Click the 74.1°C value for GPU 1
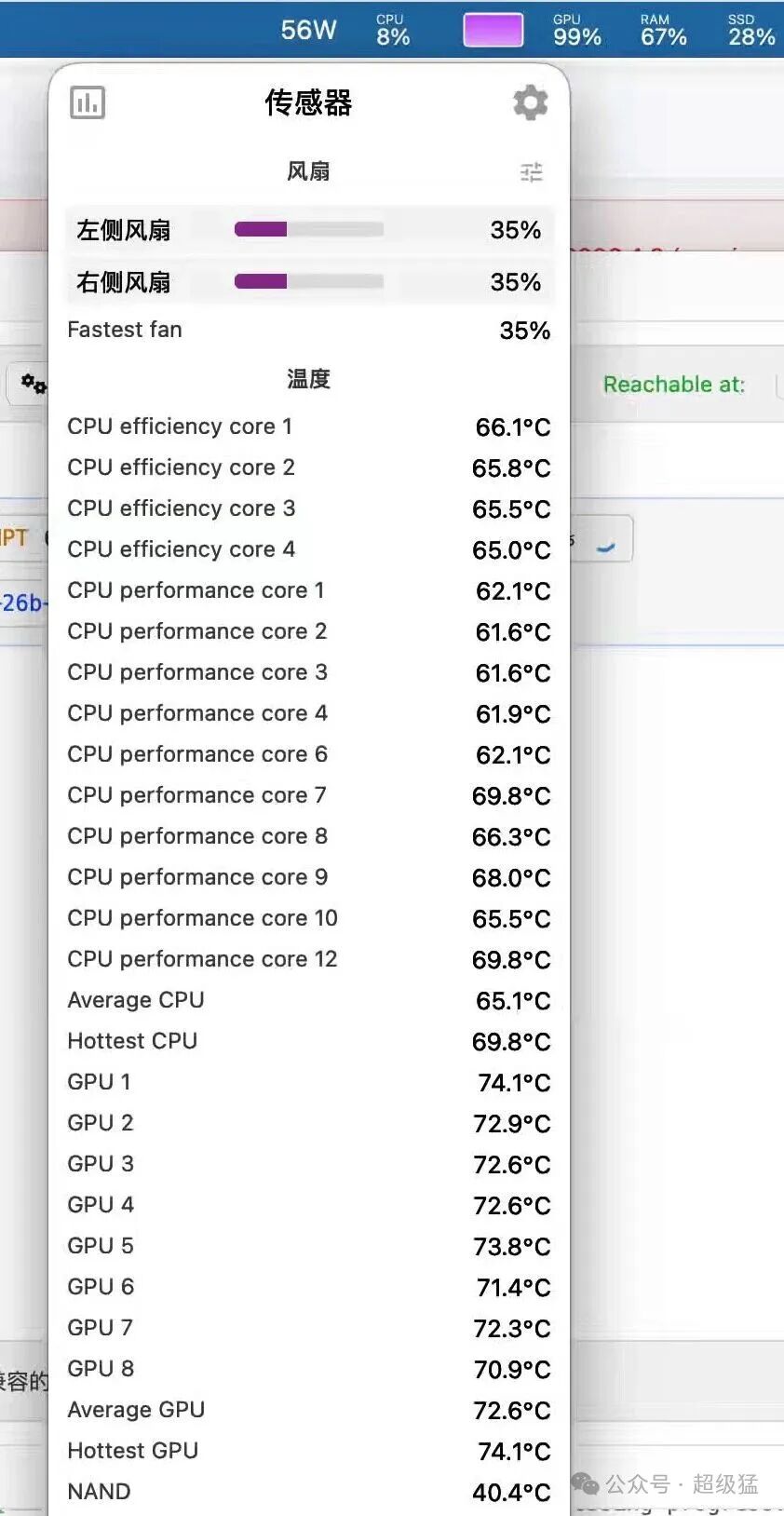784x1516 pixels. [514, 1083]
